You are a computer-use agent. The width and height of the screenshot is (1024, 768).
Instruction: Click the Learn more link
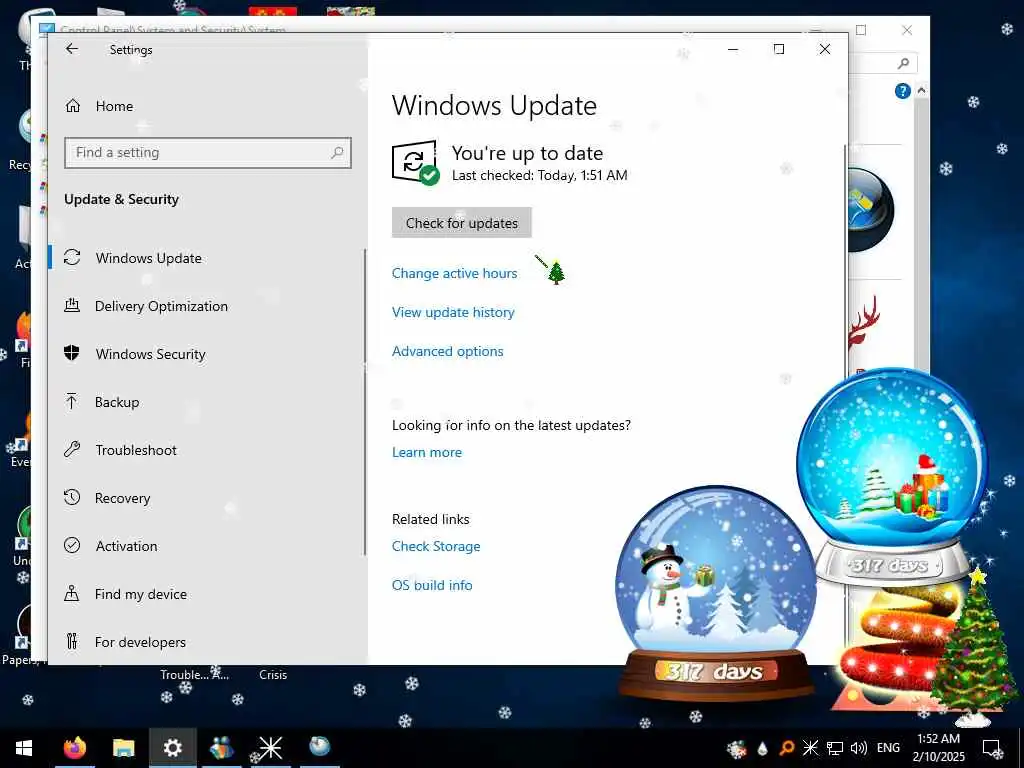(427, 452)
